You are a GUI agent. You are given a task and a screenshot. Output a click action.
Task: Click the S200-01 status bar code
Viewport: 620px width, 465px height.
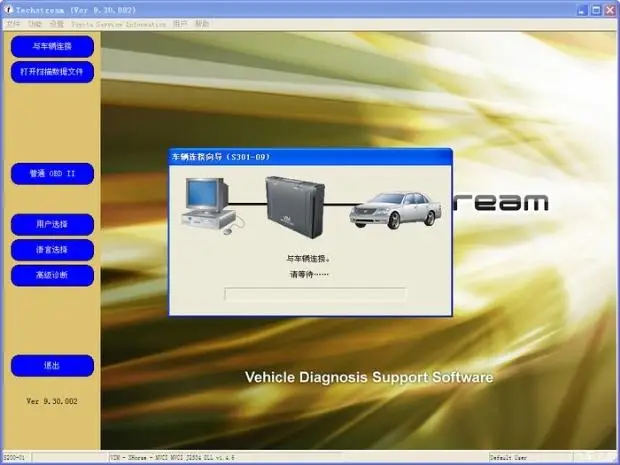14,458
